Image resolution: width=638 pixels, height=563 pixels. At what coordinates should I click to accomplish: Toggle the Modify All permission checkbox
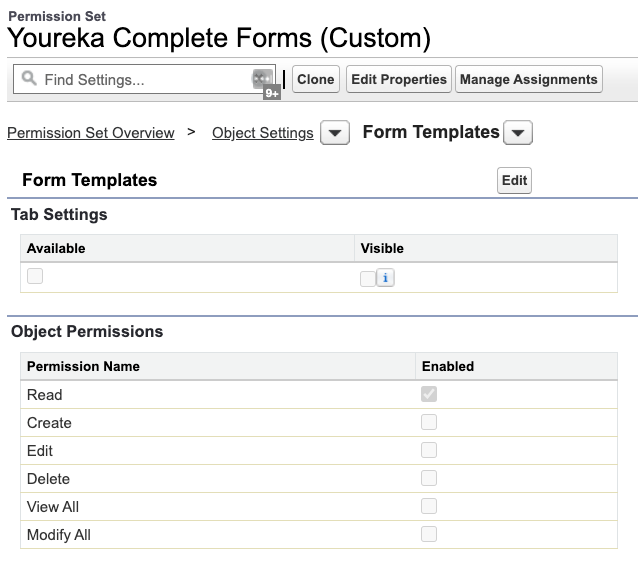pos(429,535)
